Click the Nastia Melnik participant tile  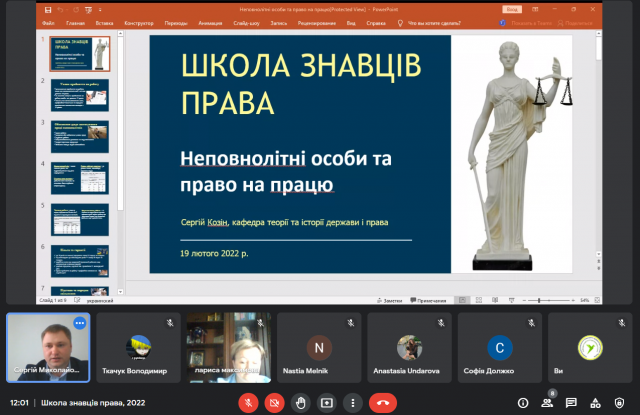pyautogui.click(x=319, y=348)
